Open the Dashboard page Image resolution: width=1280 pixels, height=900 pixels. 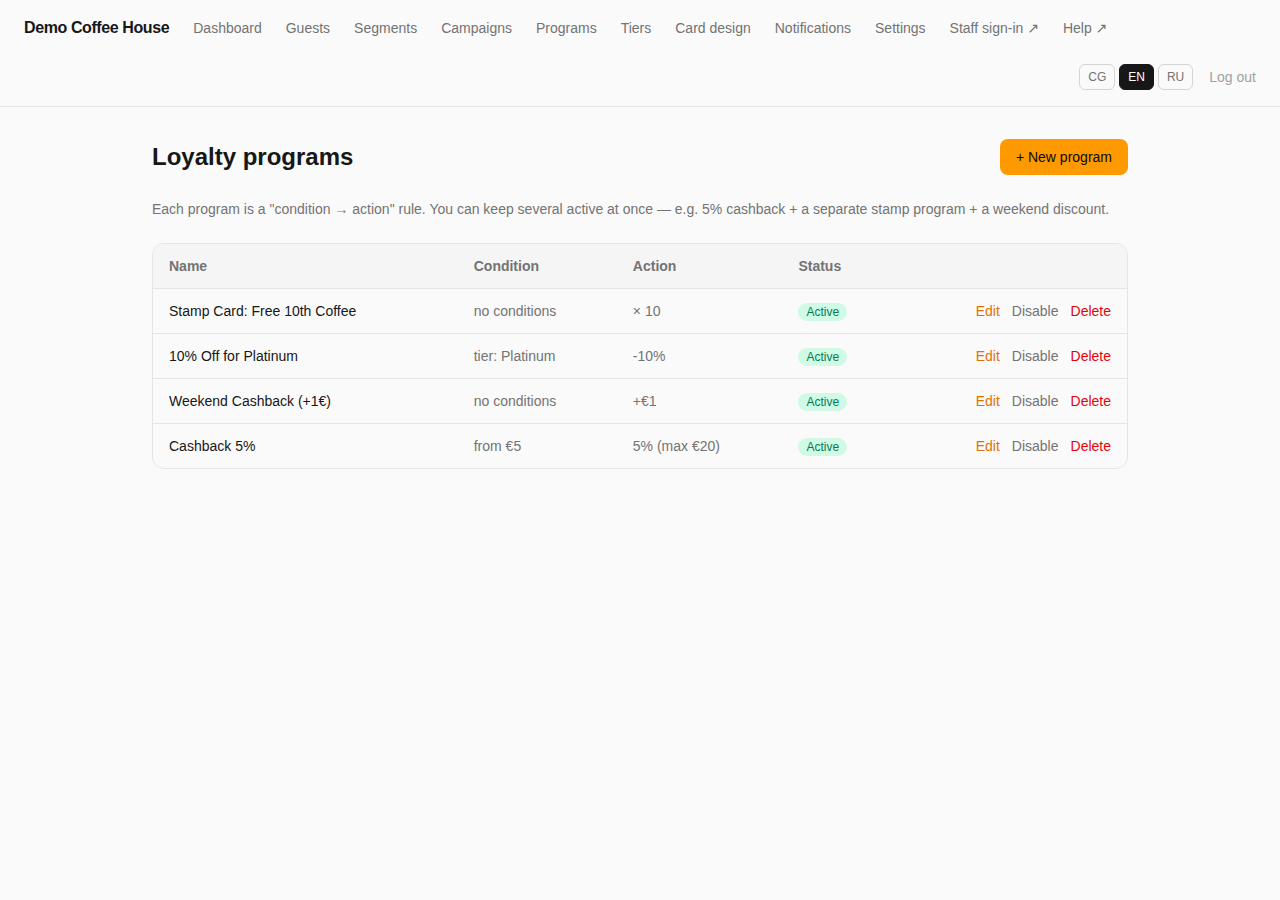[x=227, y=28]
